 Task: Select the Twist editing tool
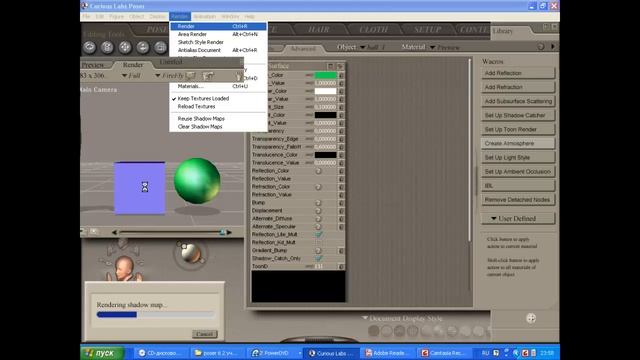(x=107, y=47)
